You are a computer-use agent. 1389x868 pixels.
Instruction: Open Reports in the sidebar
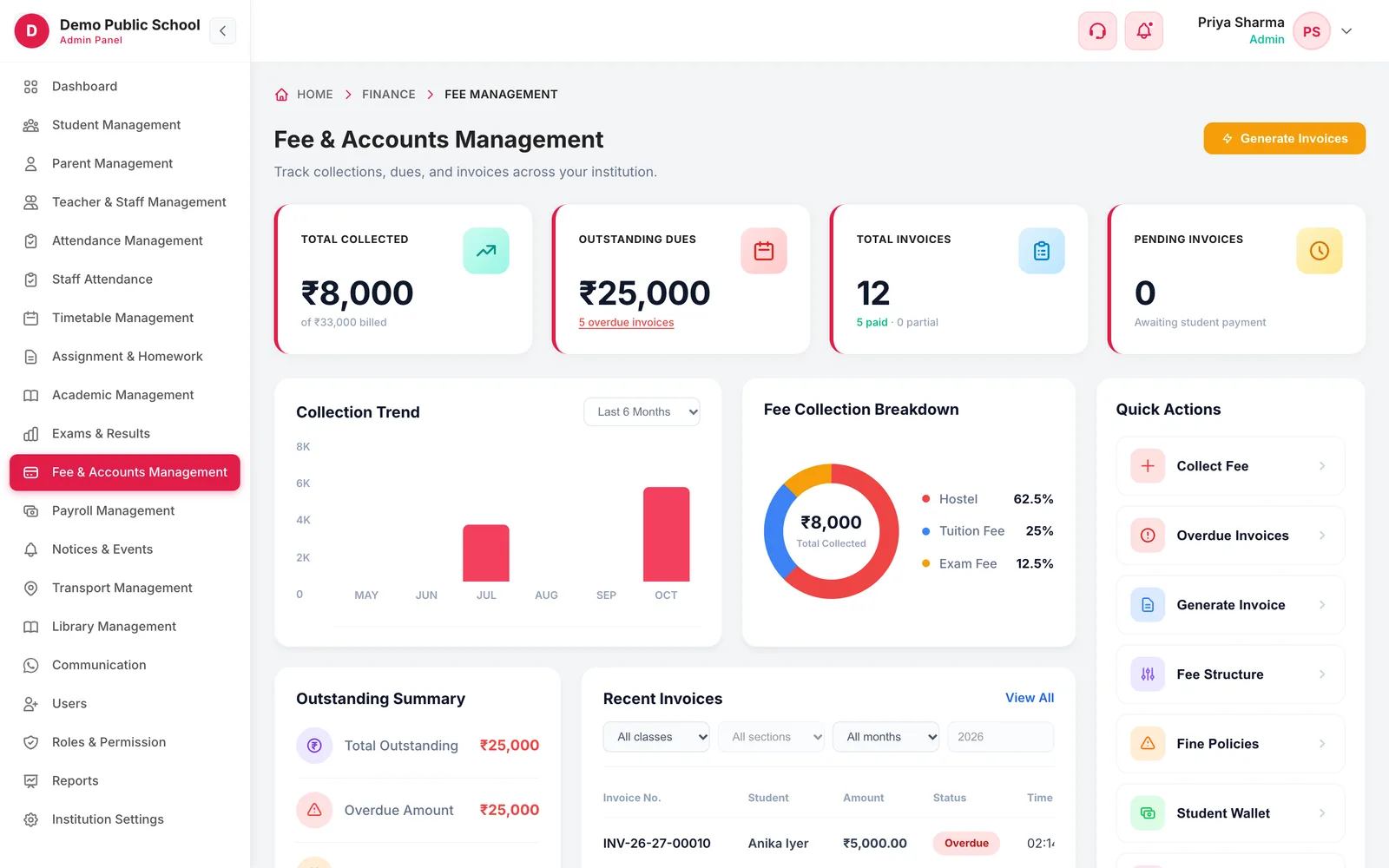coord(125,781)
